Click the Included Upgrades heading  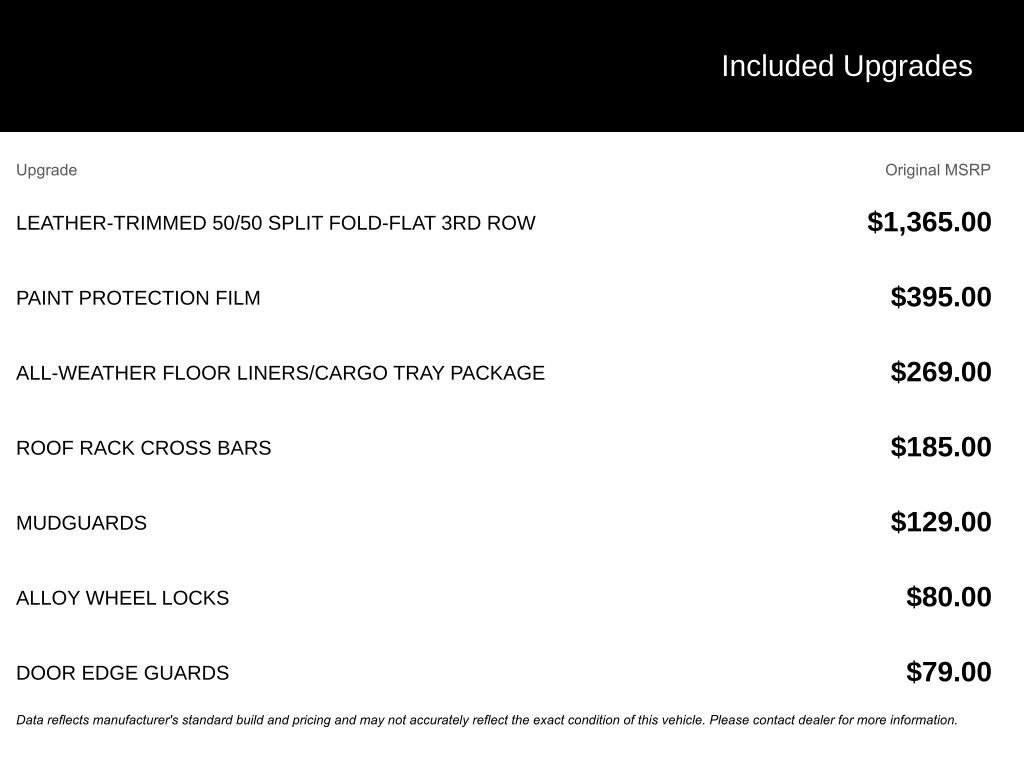coord(846,66)
